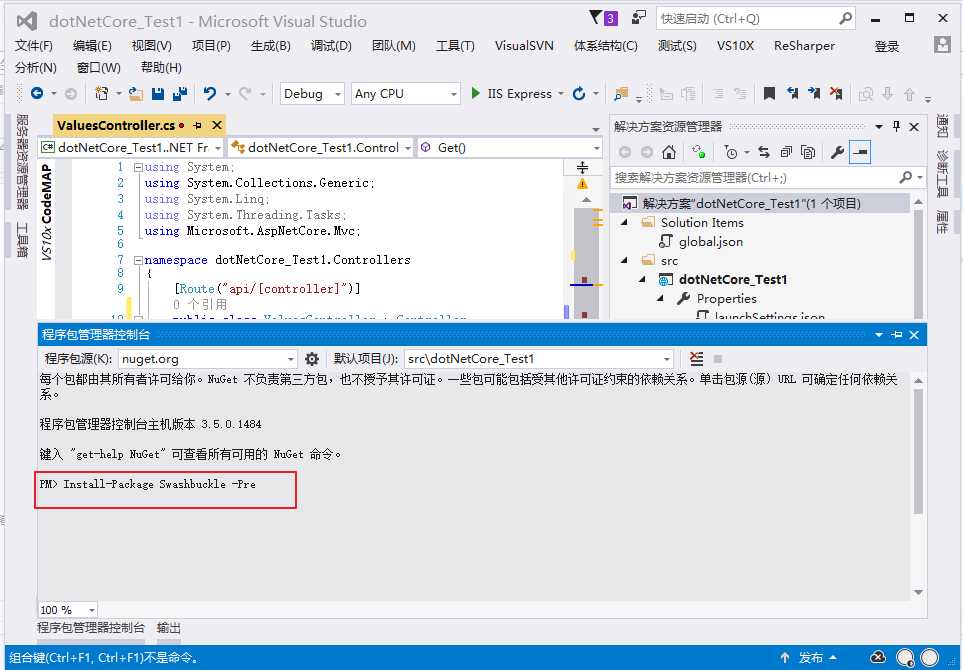Screen dimensions: 963x670
Task: Click the search magnifier in Quick Launch
Action: [846, 18]
